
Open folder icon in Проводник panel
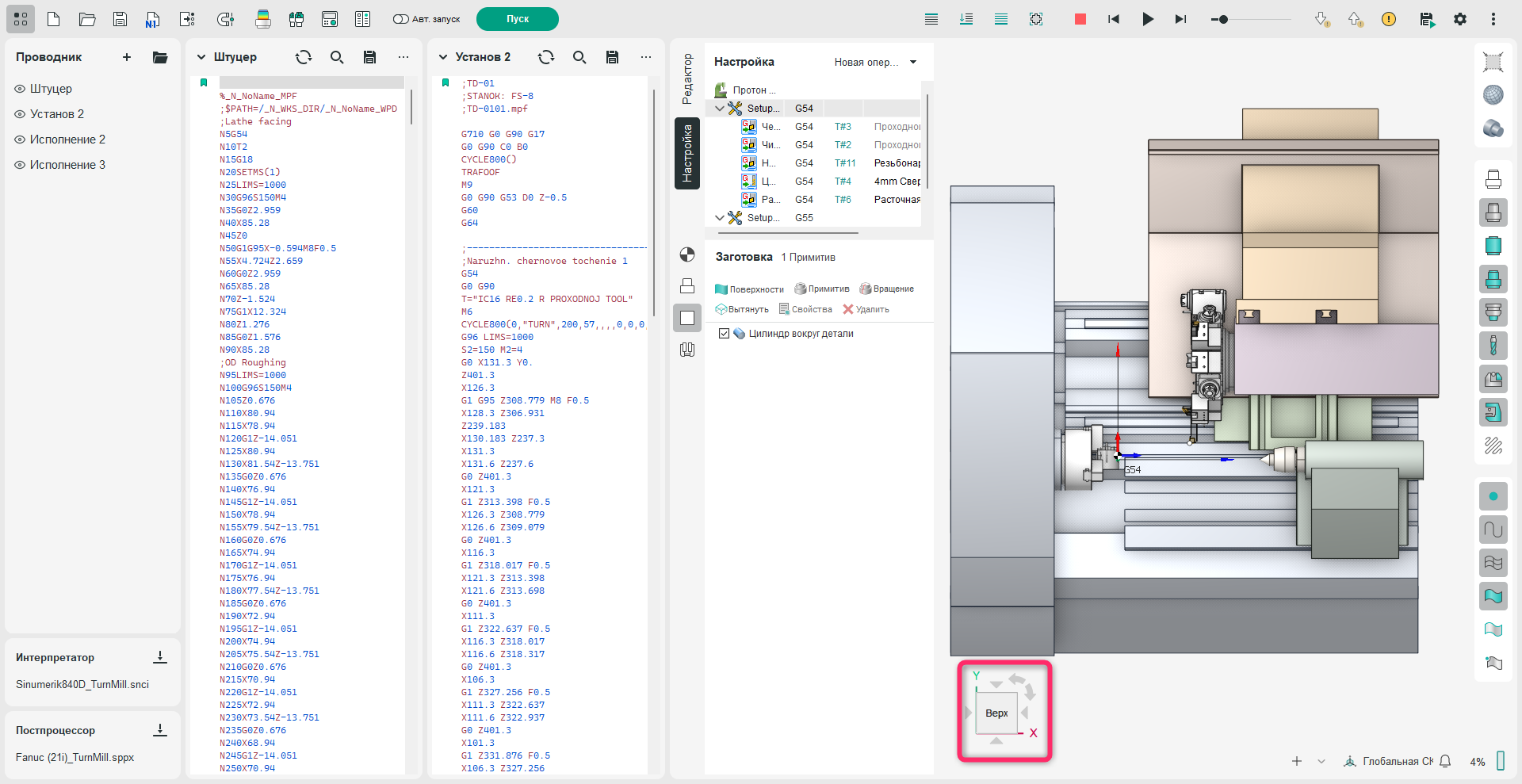(x=160, y=57)
